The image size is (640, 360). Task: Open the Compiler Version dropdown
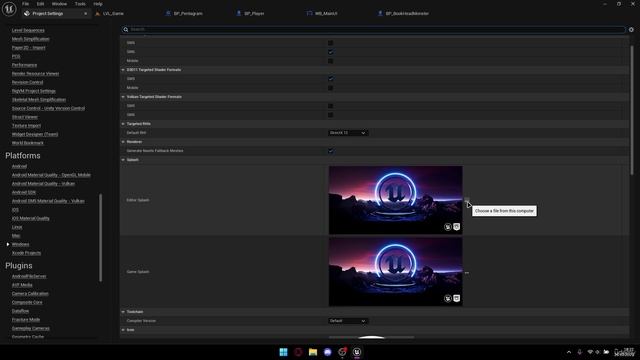click(x=348, y=321)
